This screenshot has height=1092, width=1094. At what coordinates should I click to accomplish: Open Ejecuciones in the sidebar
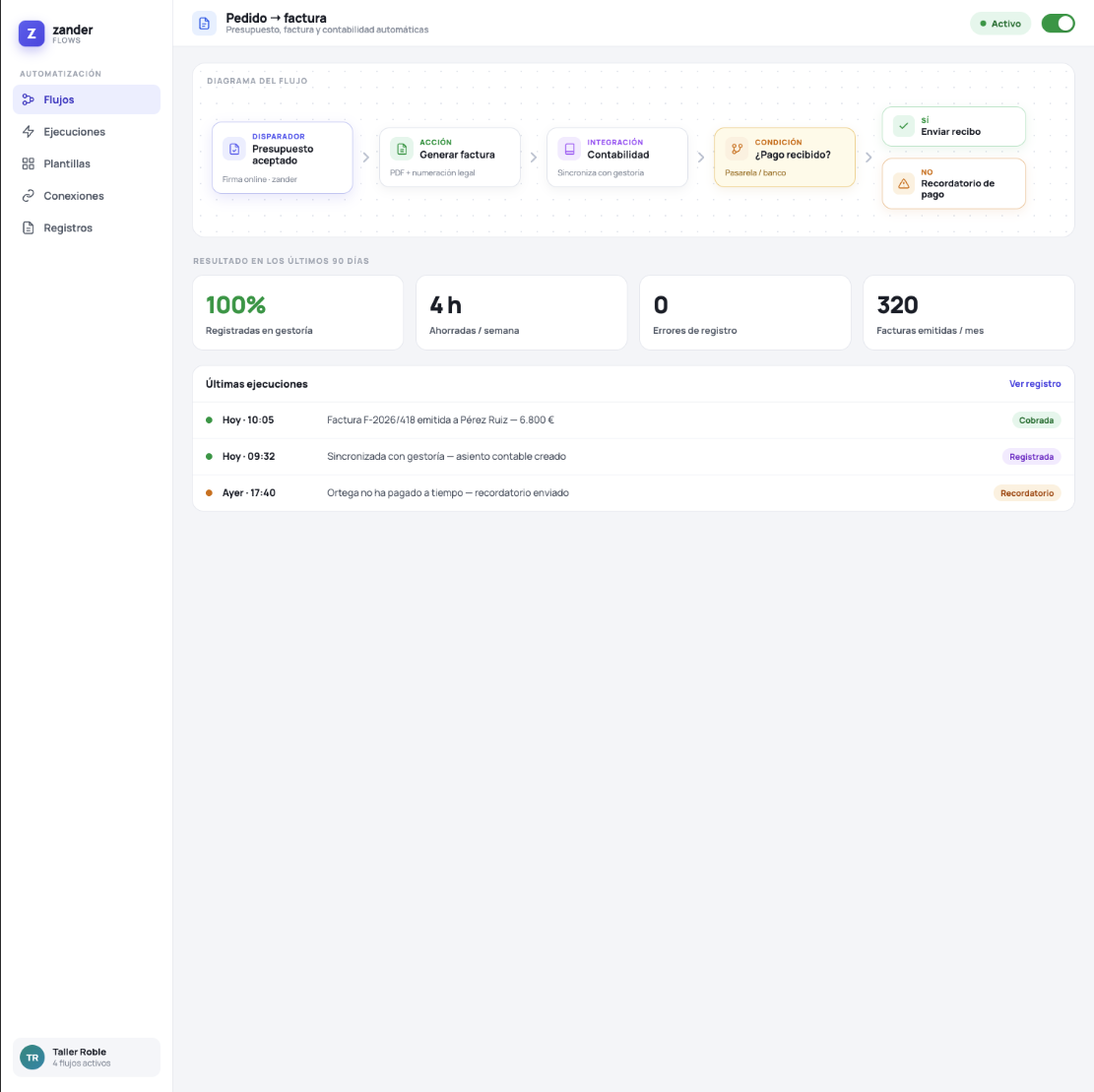(x=87, y=132)
